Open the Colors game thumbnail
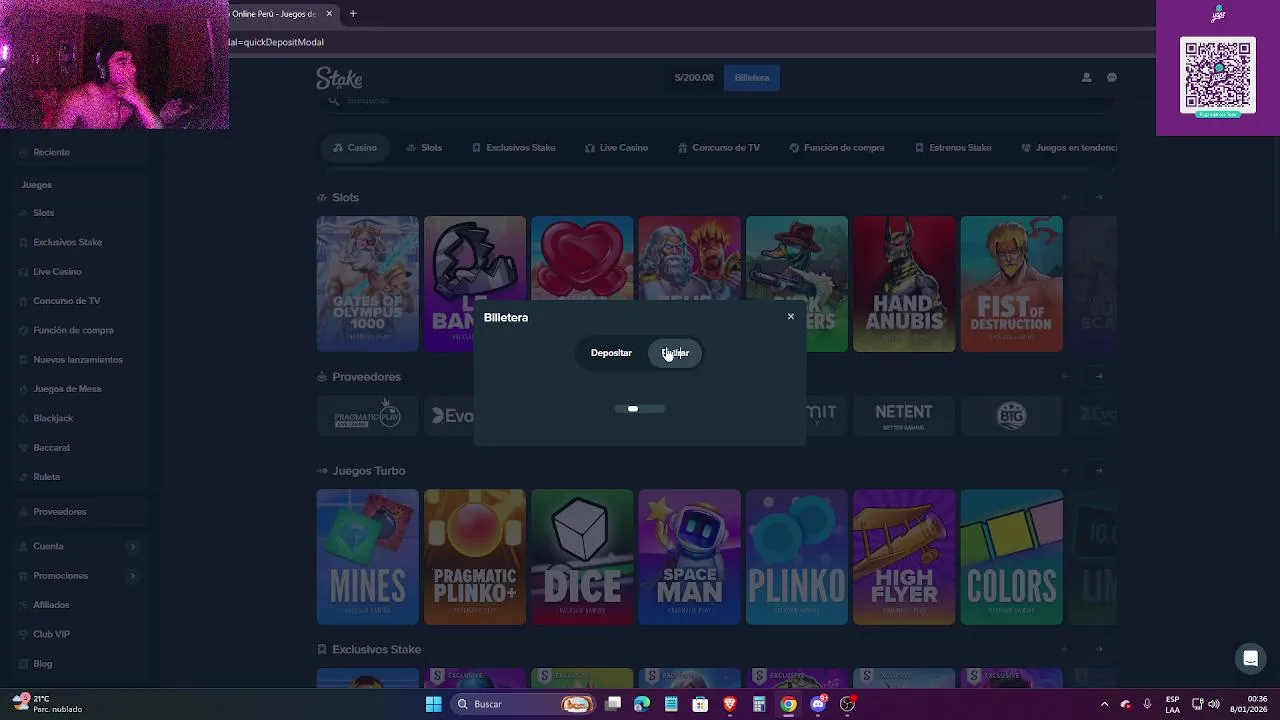1280x720 pixels. pos(1011,557)
